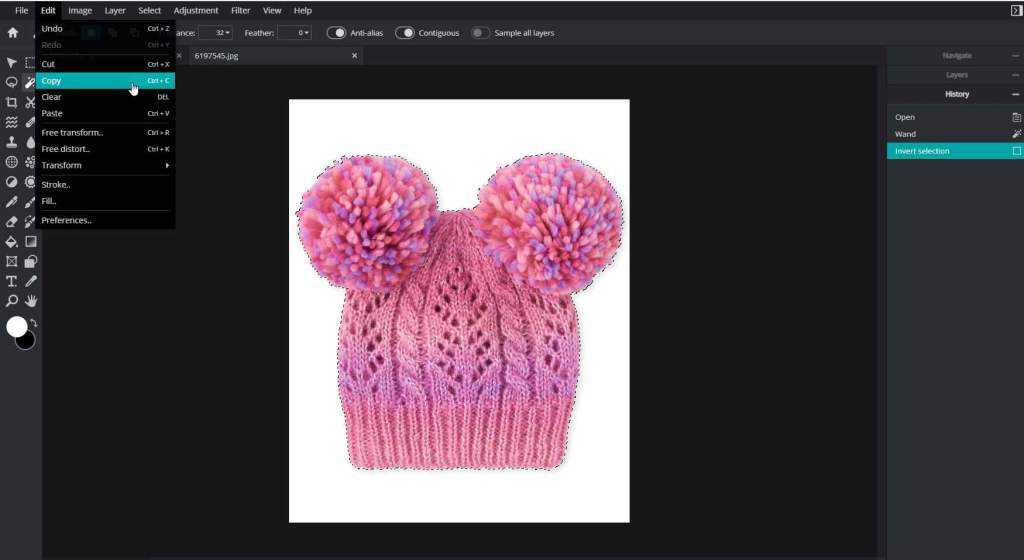Choose Fill from Edit menu
This screenshot has height=560, width=1024.
click(104, 201)
